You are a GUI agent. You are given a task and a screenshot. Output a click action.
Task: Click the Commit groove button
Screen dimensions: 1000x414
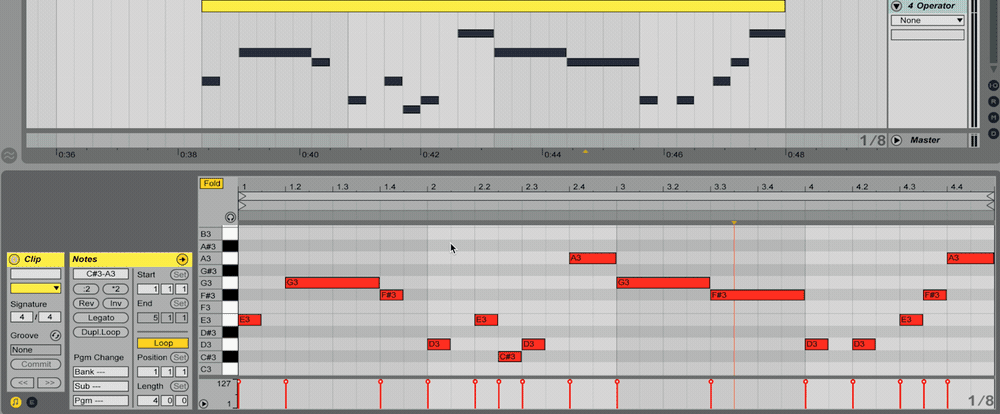tap(36, 364)
